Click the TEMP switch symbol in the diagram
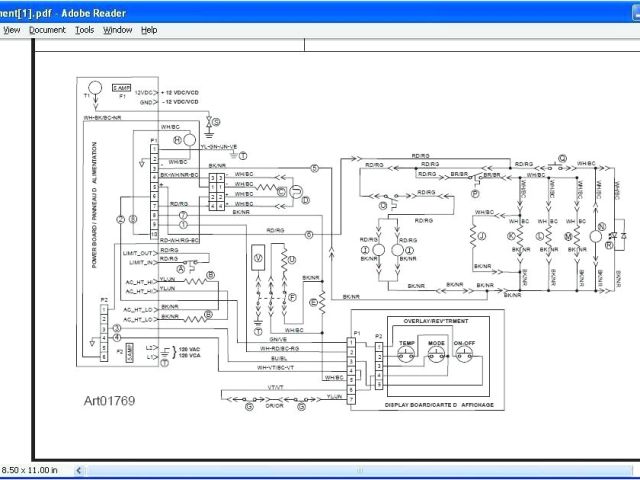Screen dimensions: 640x480 pos(407,355)
